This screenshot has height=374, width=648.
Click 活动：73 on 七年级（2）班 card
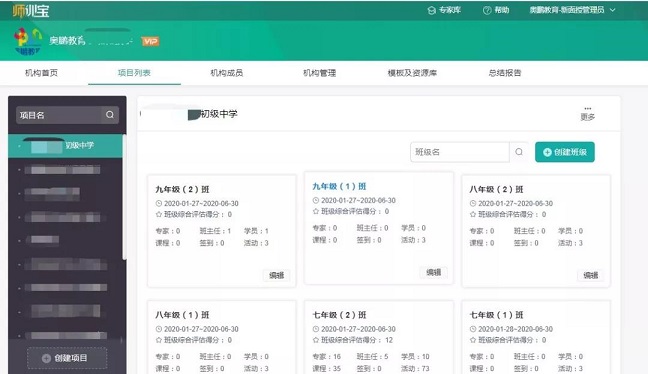tap(415, 369)
